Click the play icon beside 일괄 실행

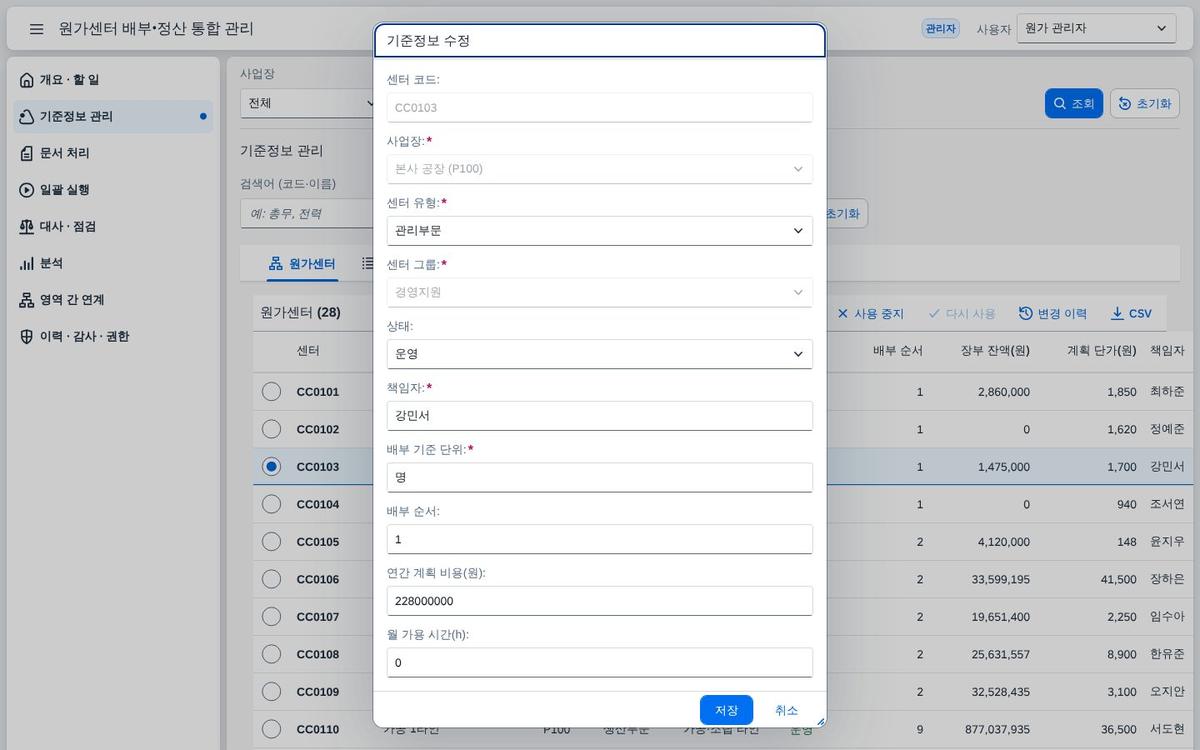click(x=27, y=190)
